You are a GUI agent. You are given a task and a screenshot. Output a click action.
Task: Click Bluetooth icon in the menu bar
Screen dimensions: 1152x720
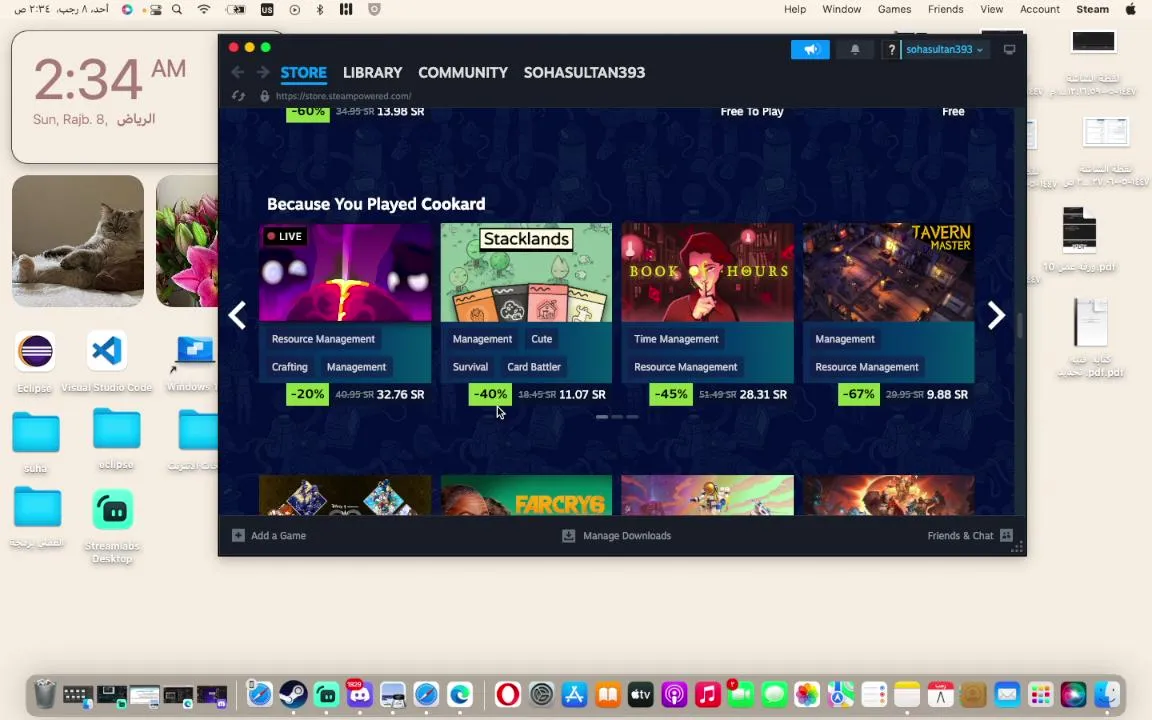(320, 10)
